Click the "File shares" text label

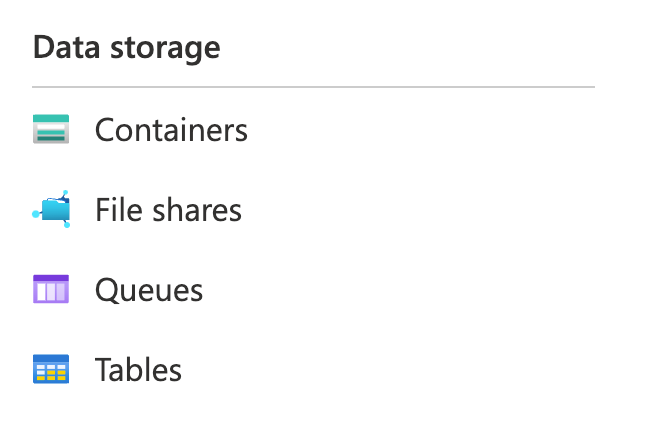[x=168, y=210]
